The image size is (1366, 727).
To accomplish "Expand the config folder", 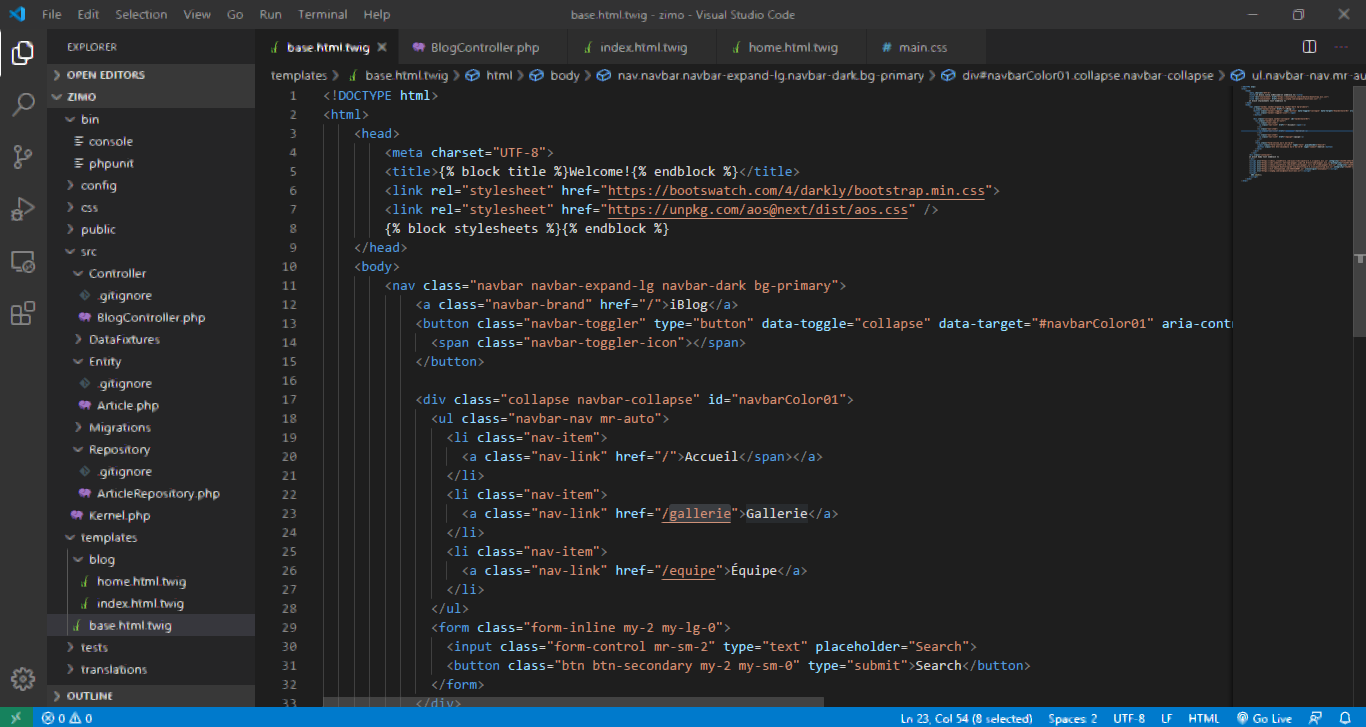I will coord(98,185).
